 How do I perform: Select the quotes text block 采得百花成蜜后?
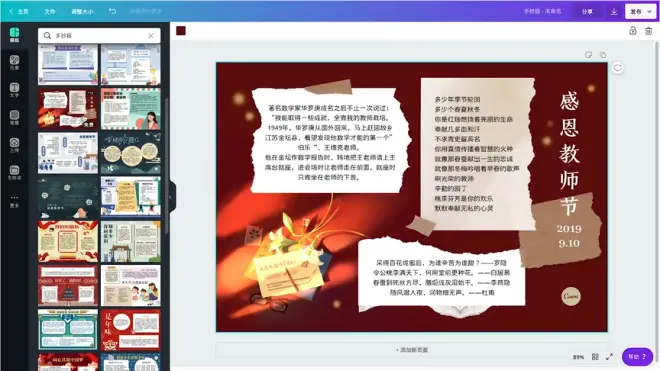click(x=442, y=278)
